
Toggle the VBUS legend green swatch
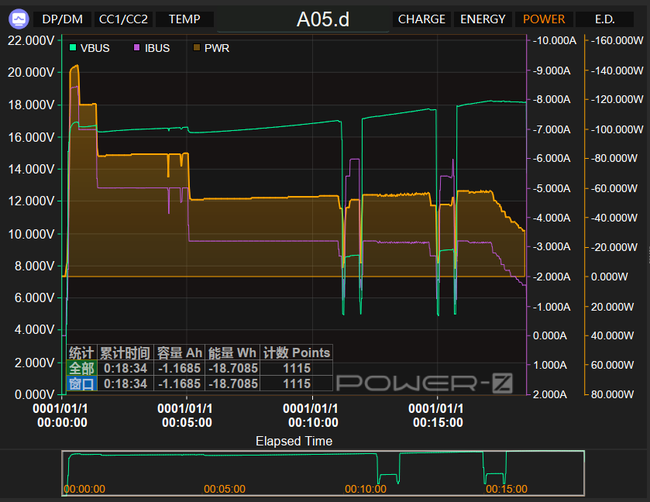click(73, 48)
